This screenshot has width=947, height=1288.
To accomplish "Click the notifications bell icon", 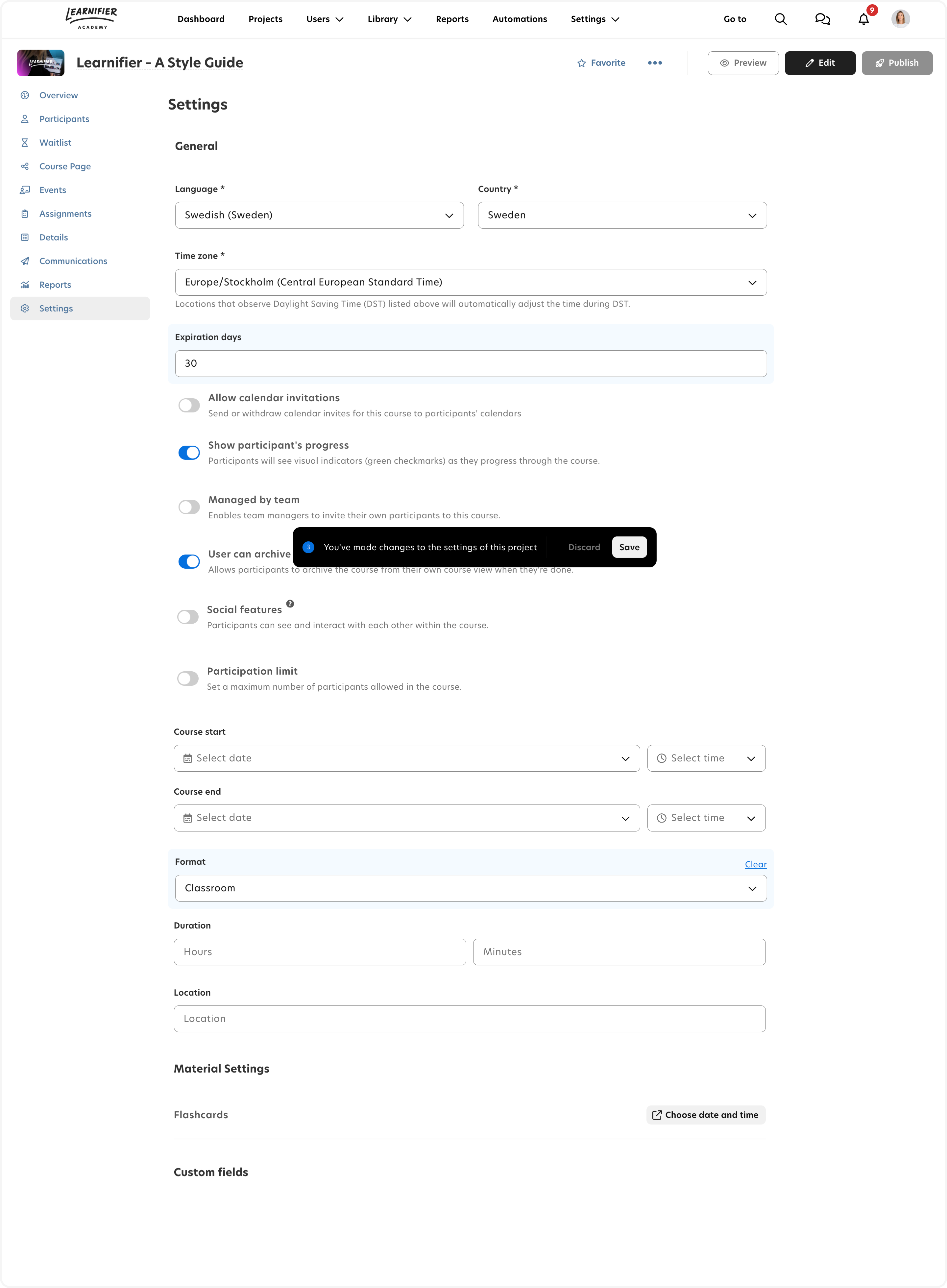I will tap(863, 19).
